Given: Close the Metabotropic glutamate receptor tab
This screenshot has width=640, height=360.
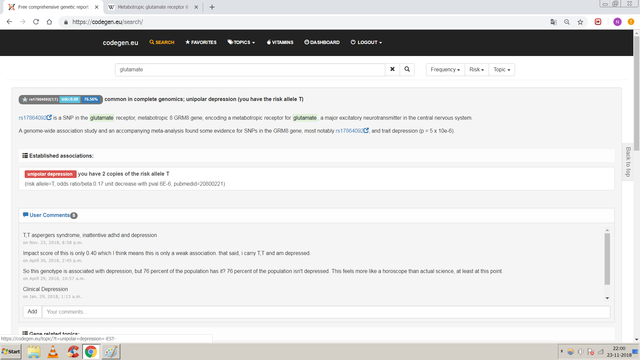Looking at the screenshot, I should (196, 7).
